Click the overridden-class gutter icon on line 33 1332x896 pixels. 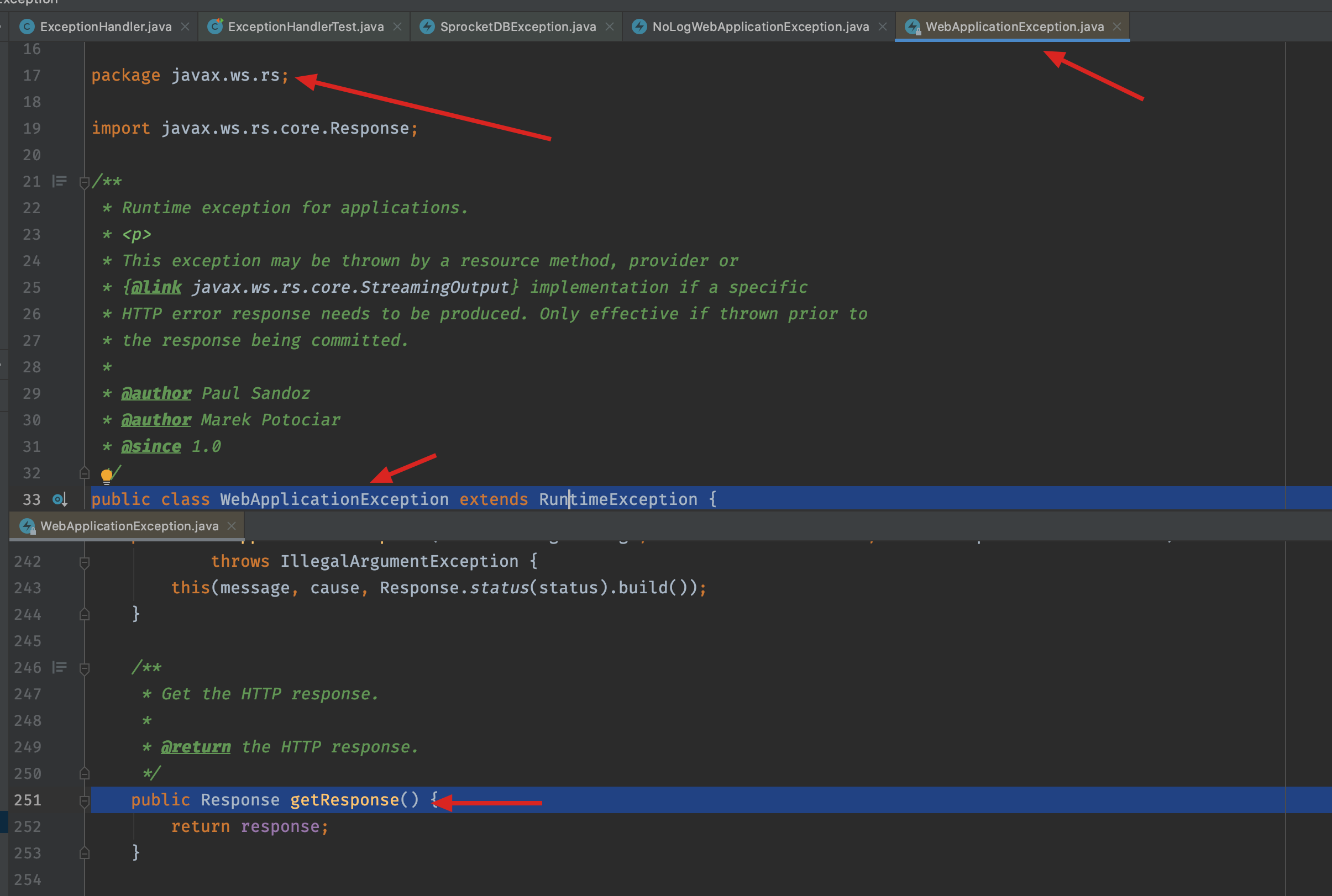(60, 499)
